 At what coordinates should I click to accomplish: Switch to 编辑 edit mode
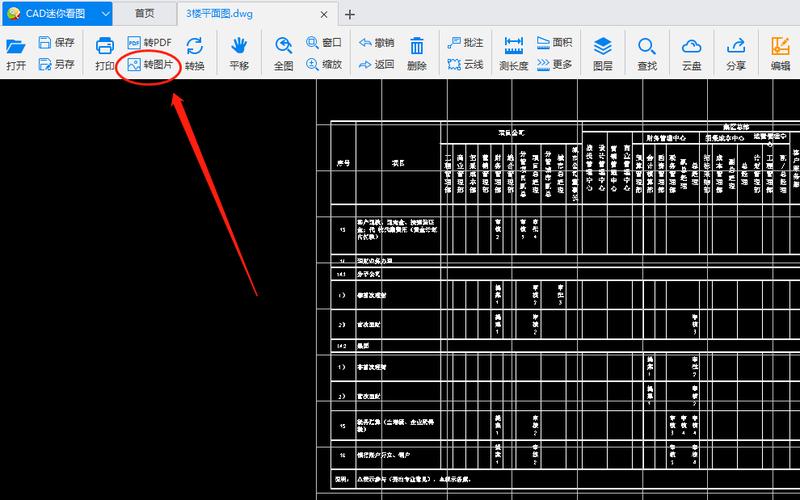780,54
